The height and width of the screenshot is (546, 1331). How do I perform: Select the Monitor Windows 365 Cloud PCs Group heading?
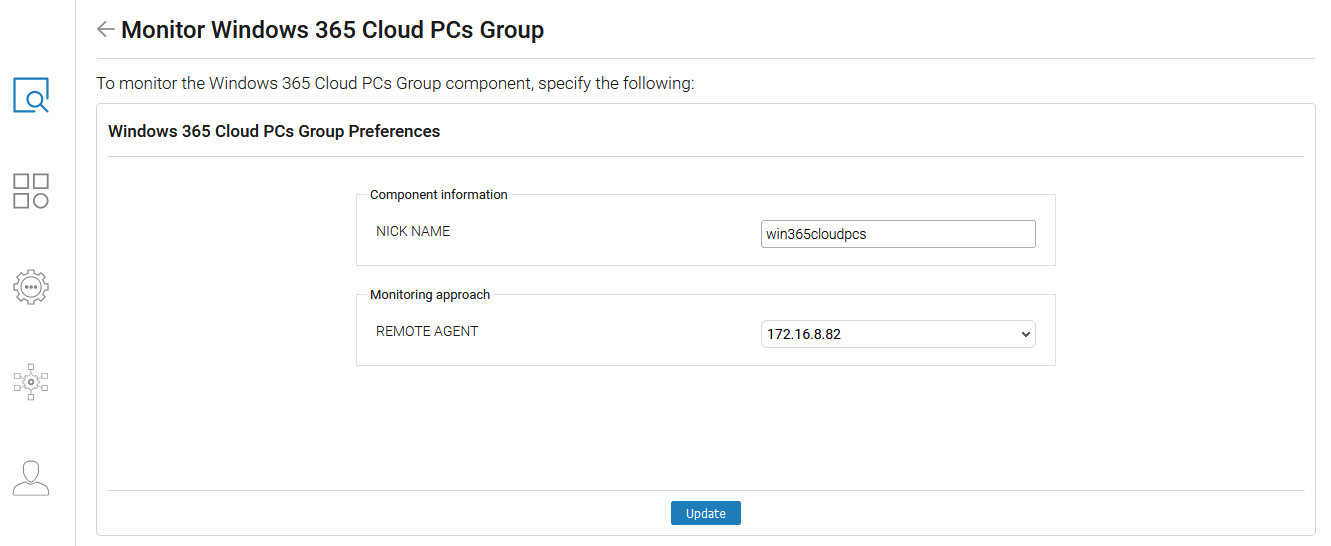[332, 30]
